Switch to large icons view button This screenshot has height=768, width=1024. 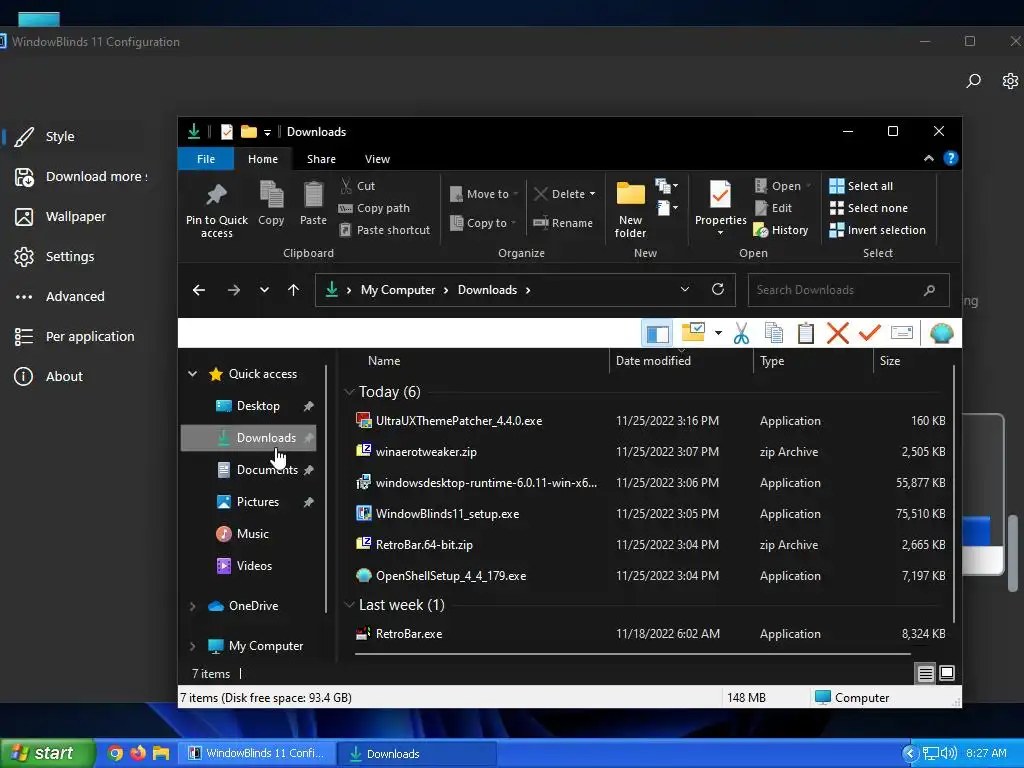947,673
